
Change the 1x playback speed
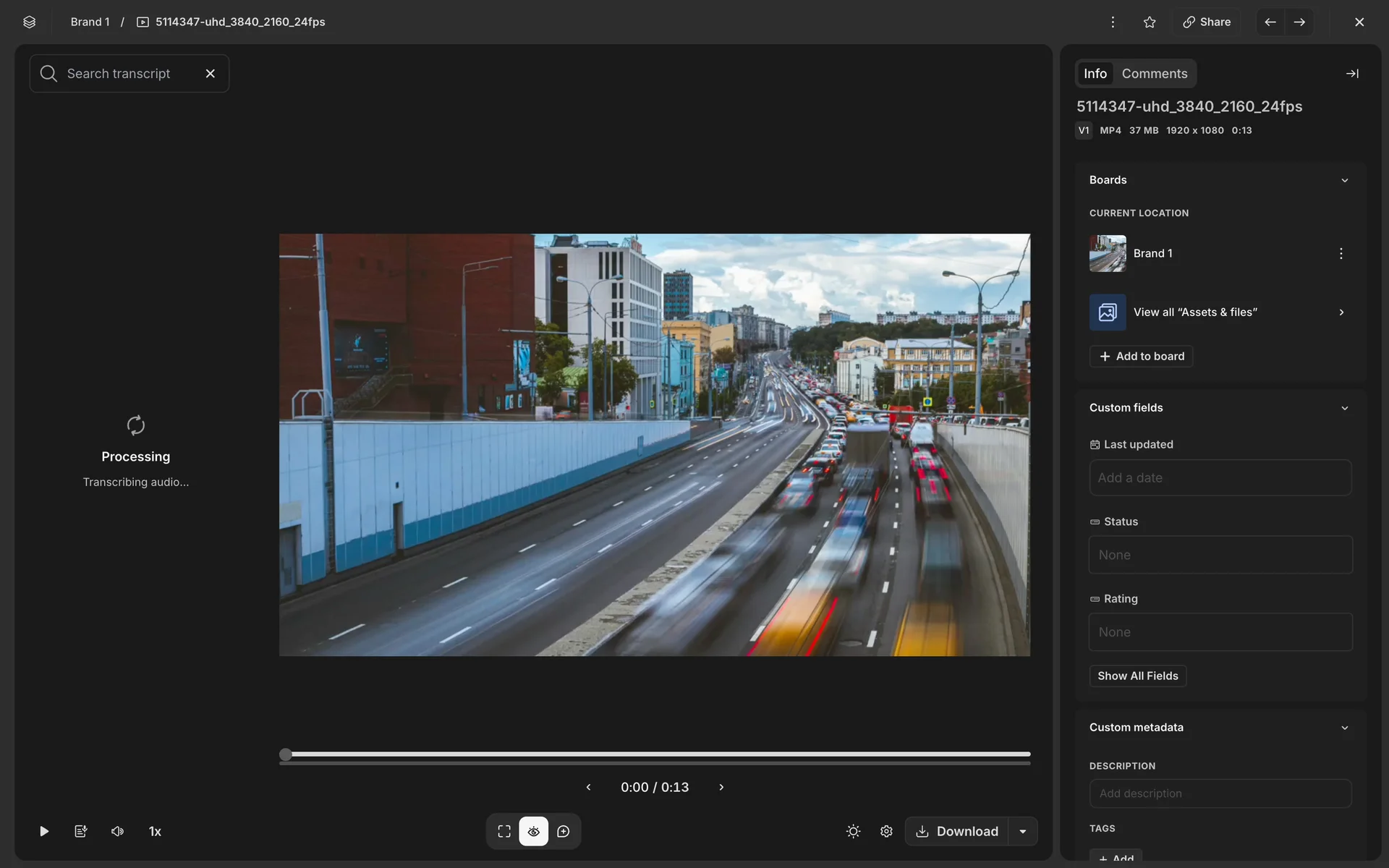[155, 831]
